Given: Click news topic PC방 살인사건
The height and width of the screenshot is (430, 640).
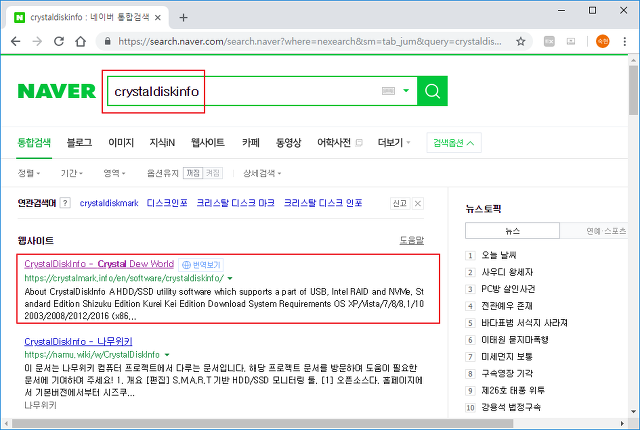Looking at the screenshot, I should click(508, 289).
